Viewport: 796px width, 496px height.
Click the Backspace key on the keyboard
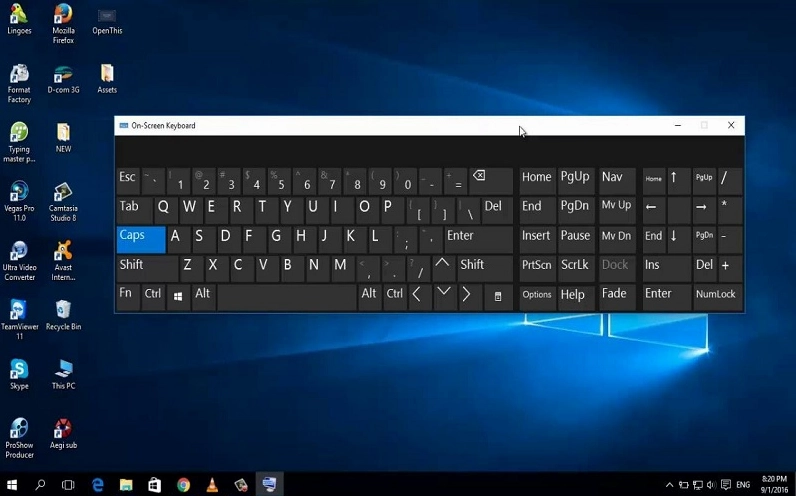pyautogui.click(x=491, y=181)
